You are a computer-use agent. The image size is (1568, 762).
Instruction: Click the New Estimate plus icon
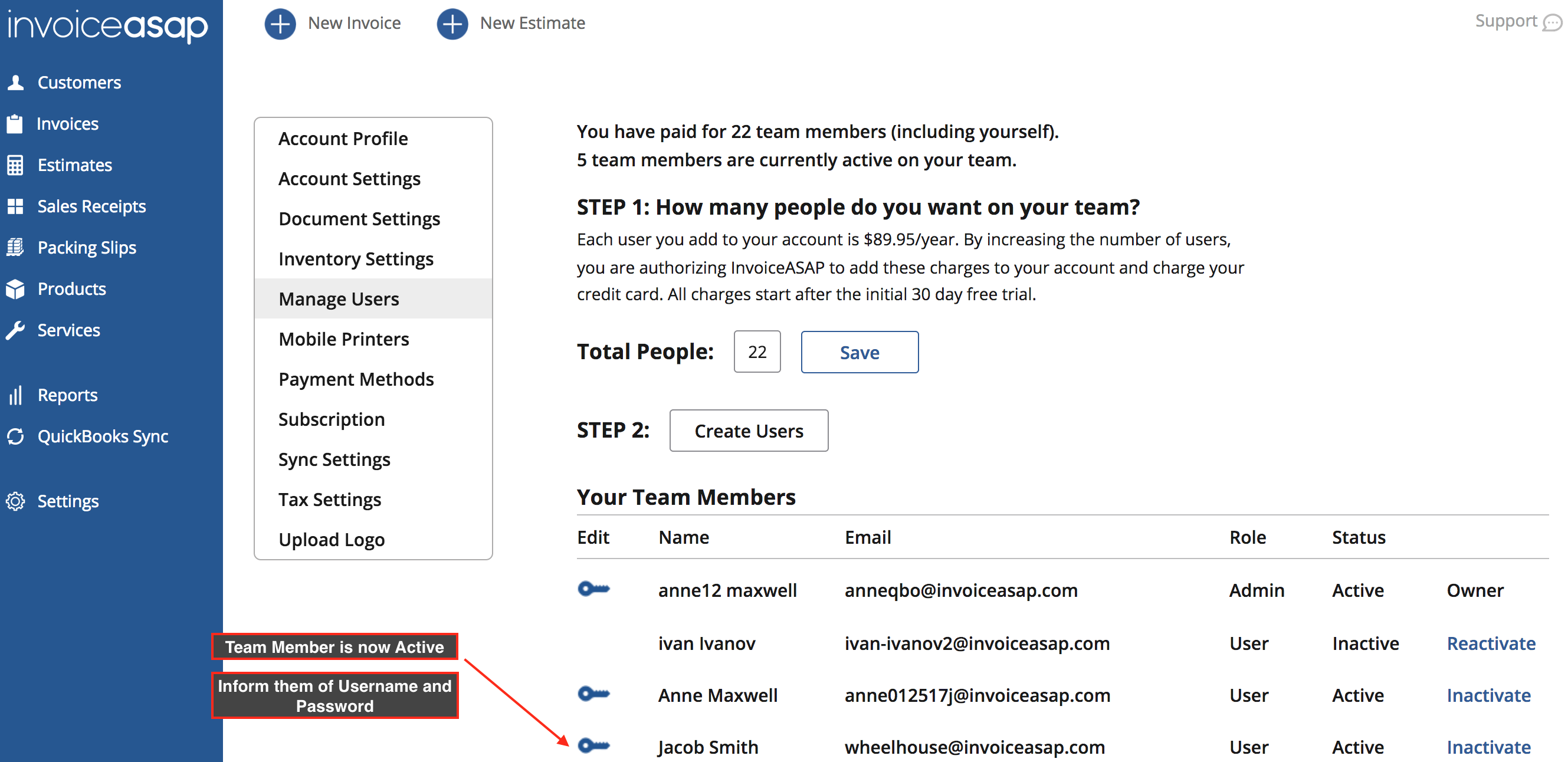pos(452,24)
